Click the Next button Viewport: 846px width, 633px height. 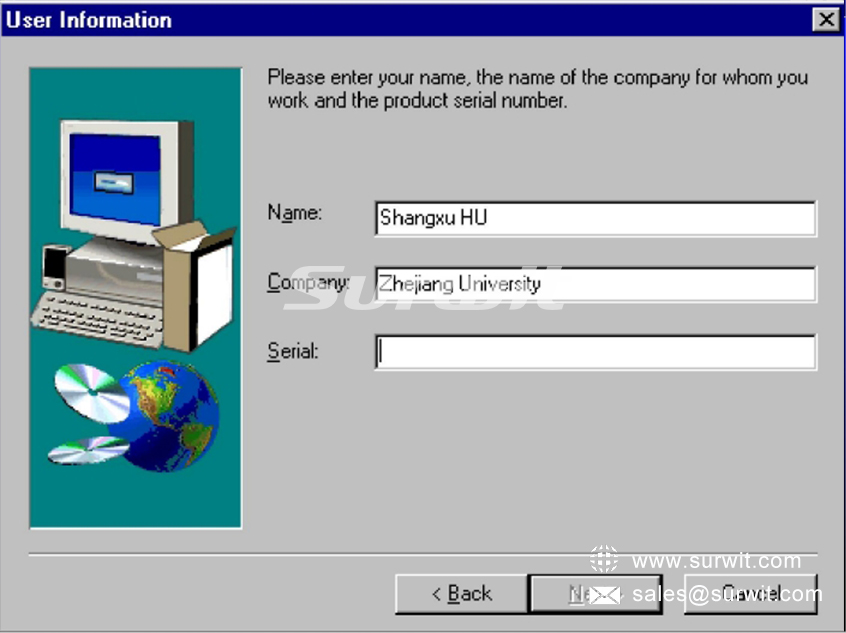click(x=594, y=594)
